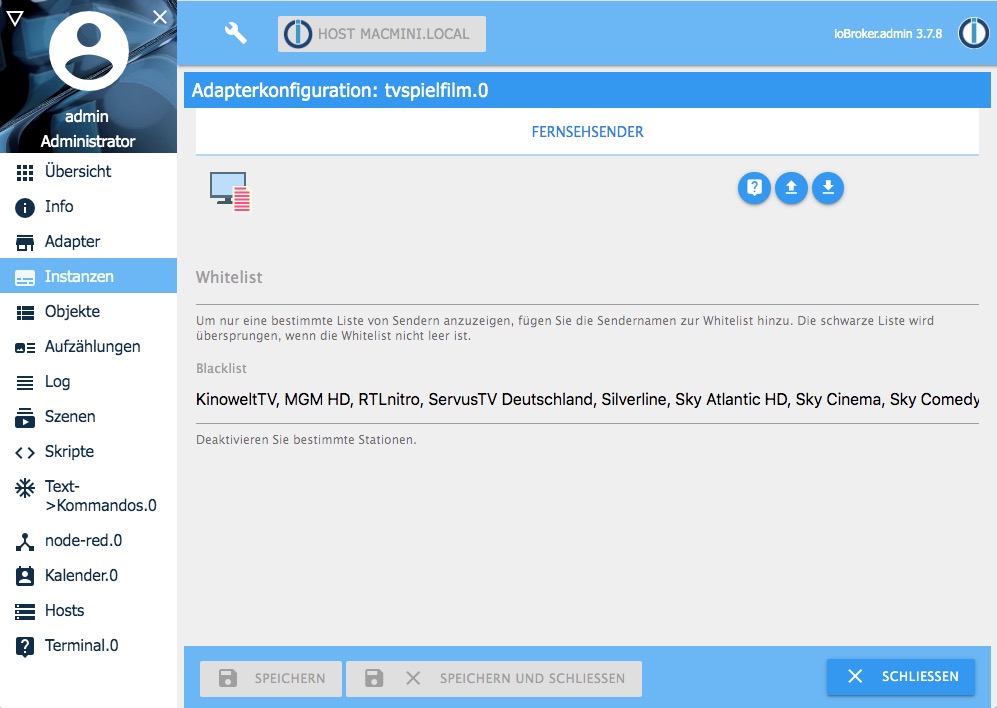Open Terminal.0 menu entry
This screenshot has height=708, width=997.
coord(88,646)
